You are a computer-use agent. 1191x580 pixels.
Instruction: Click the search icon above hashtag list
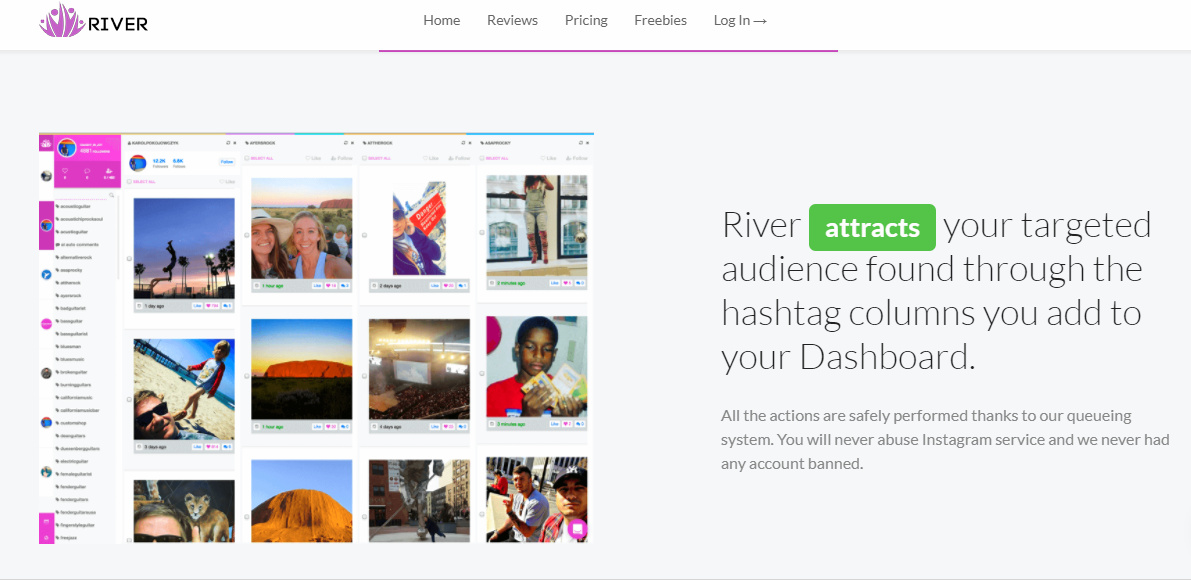[112, 196]
